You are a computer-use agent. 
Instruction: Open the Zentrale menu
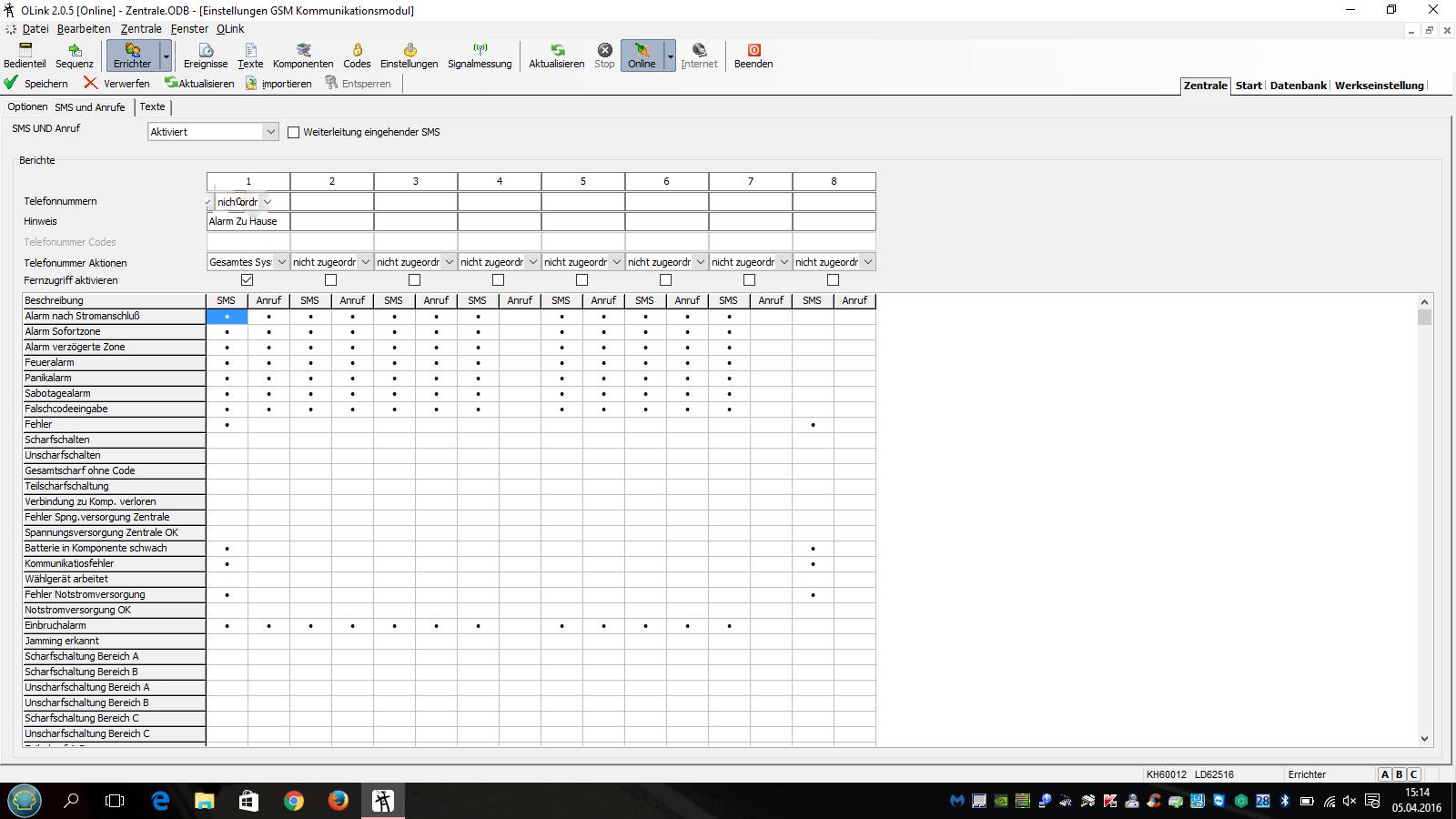pyautogui.click(x=141, y=29)
